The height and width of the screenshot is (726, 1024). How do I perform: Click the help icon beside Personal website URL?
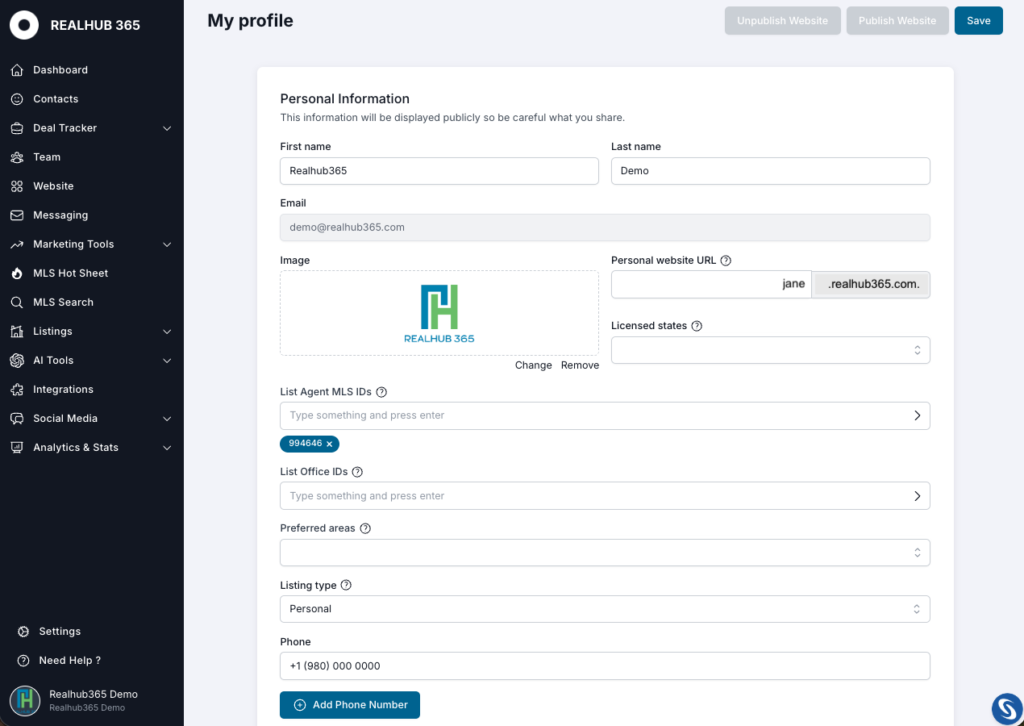tap(726, 260)
